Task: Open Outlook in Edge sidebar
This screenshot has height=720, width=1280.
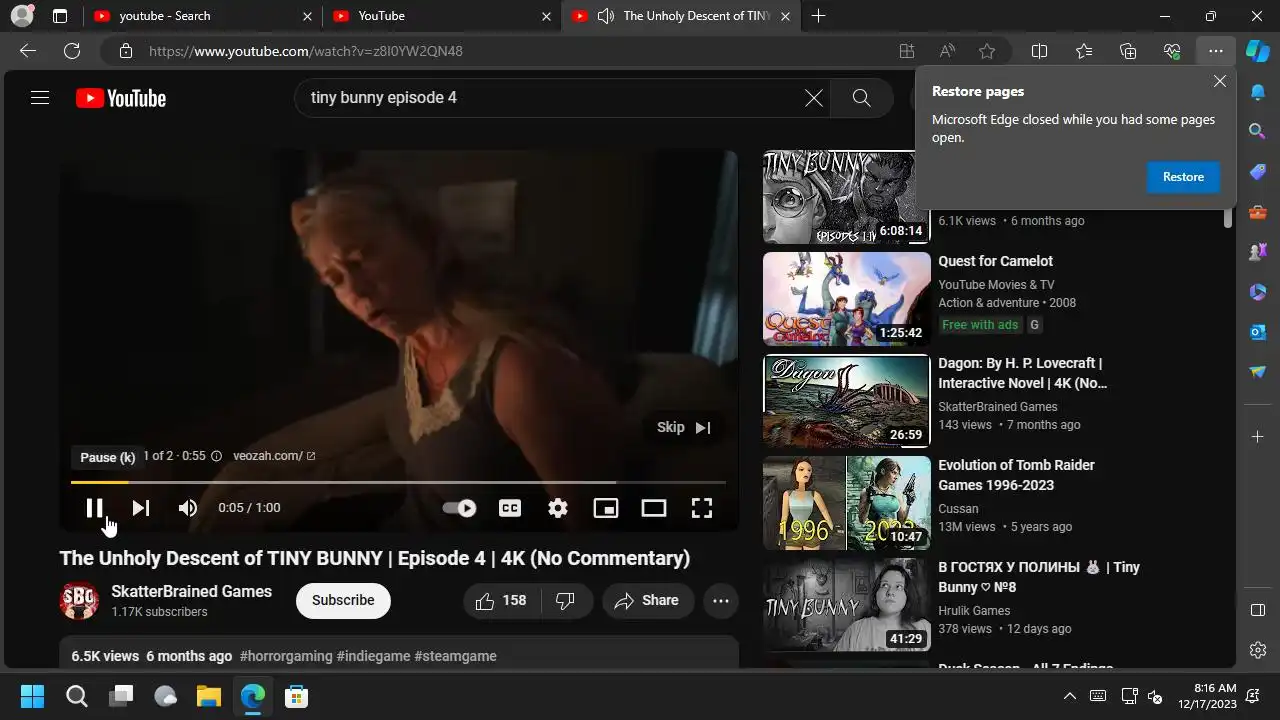Action: [x=1258, y=331]
